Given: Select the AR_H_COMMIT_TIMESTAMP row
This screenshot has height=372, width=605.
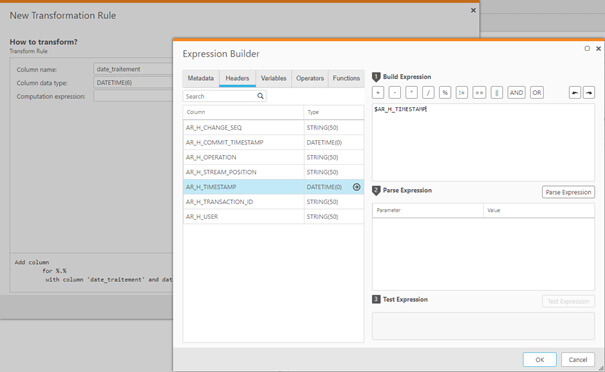Looking at the screenshot, I should click(273, 142).
